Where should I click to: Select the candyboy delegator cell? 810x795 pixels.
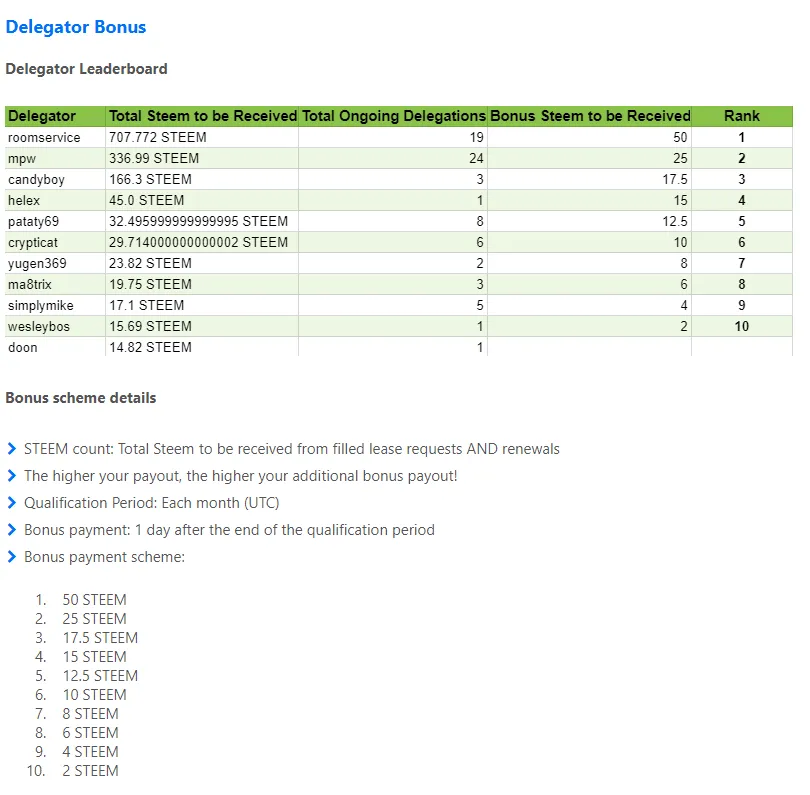[55, 179]
